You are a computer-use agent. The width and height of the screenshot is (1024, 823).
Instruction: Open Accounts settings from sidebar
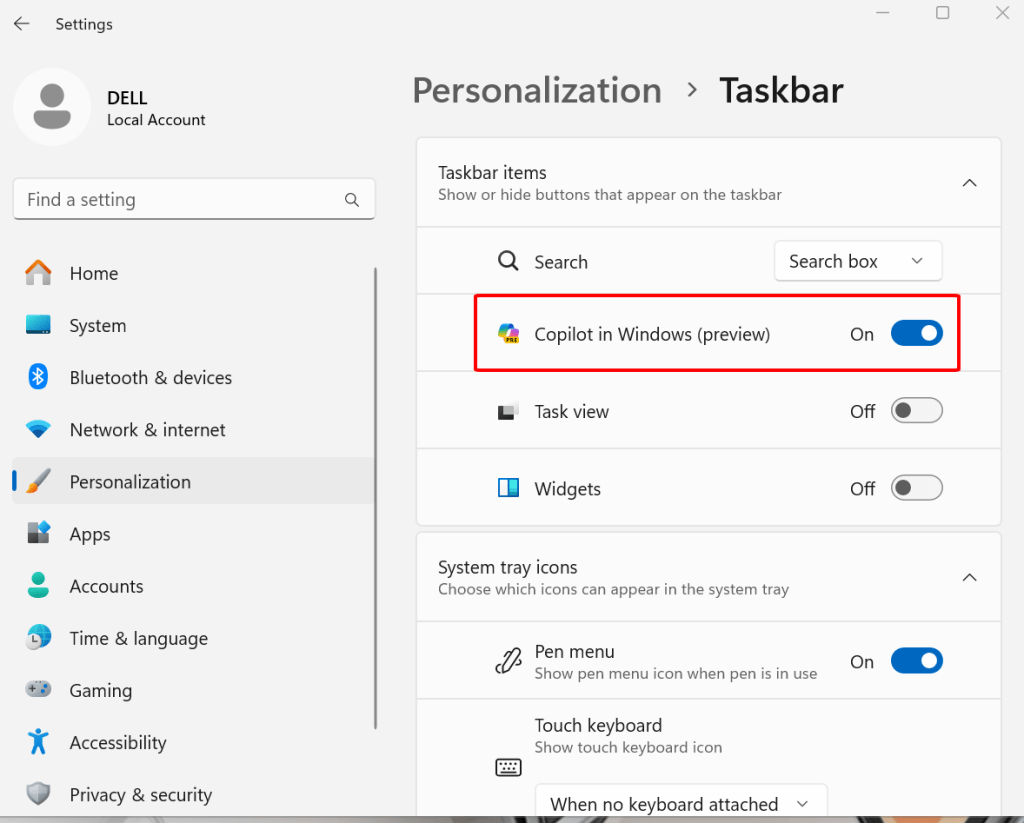(x=37, y=586)
